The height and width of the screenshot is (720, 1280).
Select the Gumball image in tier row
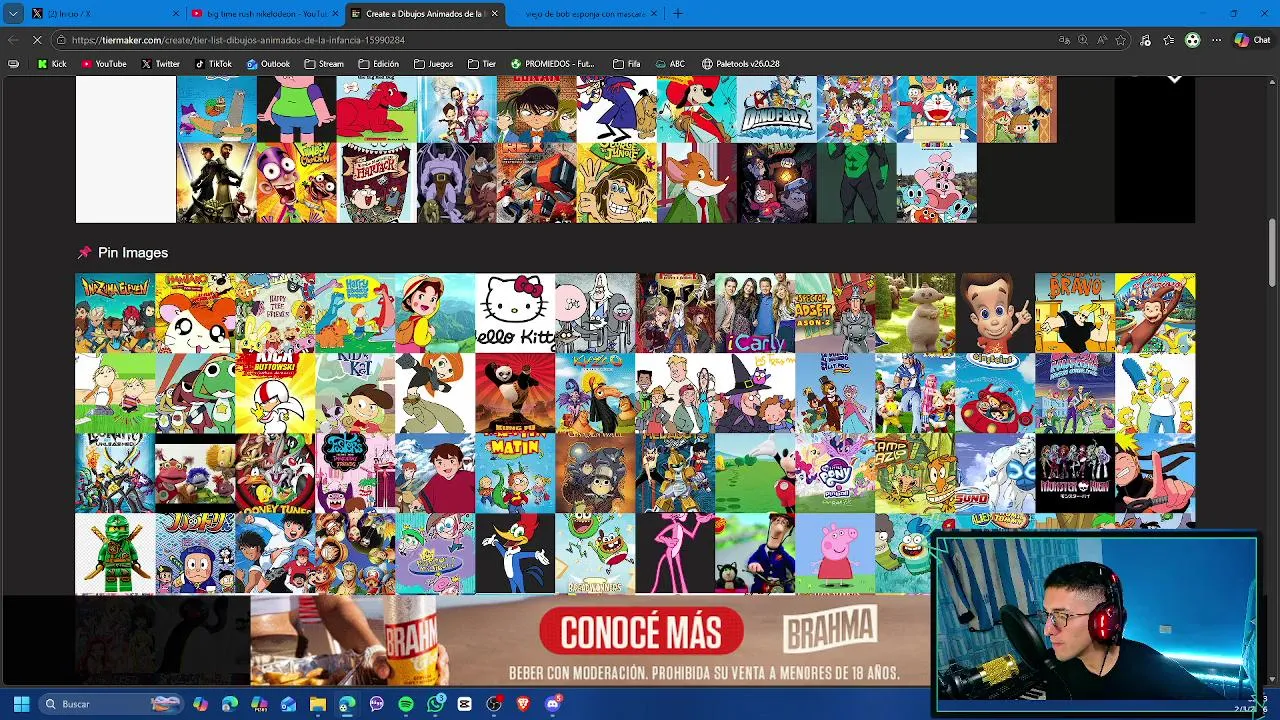[937, 182]
